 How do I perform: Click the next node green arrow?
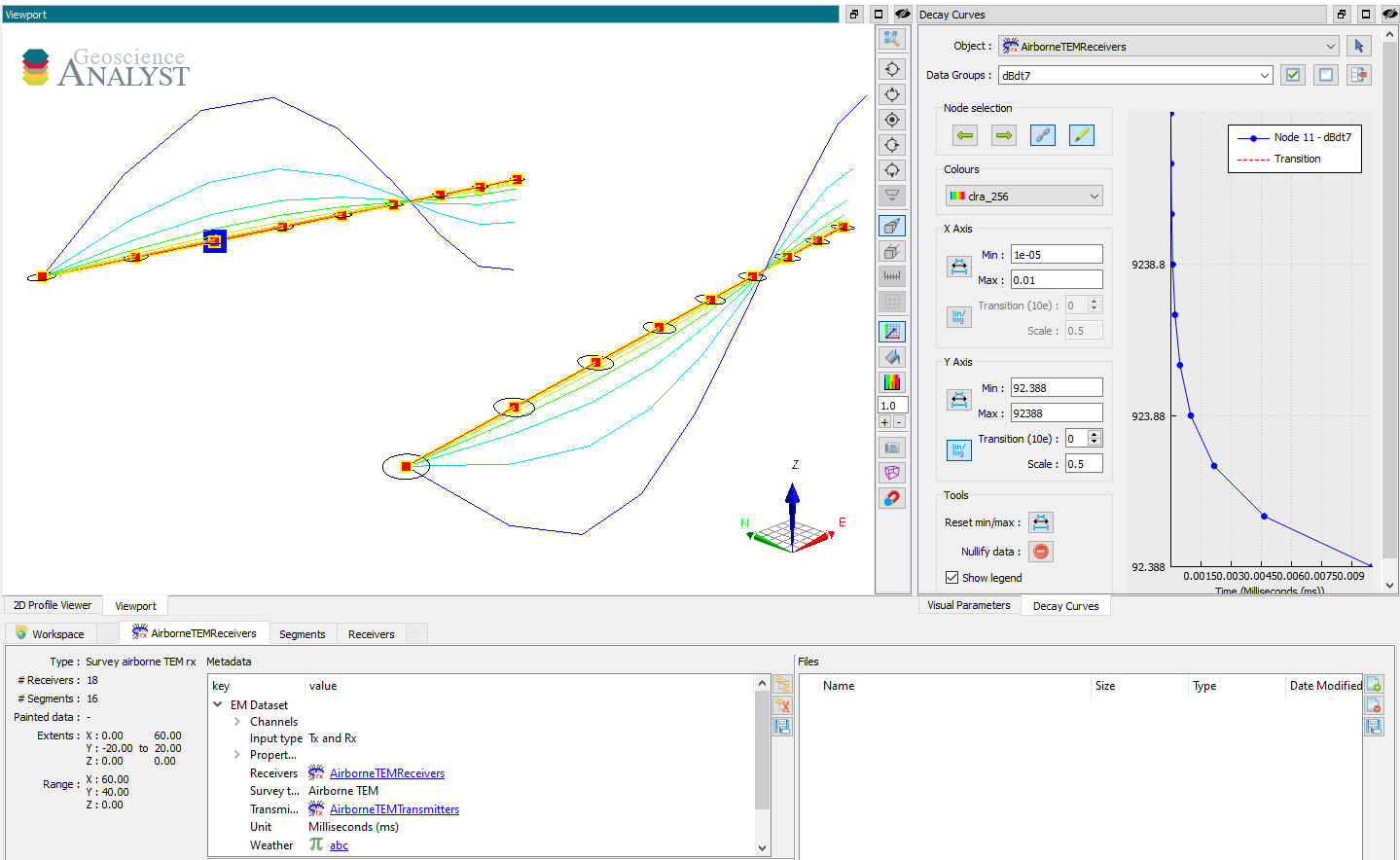(1004, 135)
